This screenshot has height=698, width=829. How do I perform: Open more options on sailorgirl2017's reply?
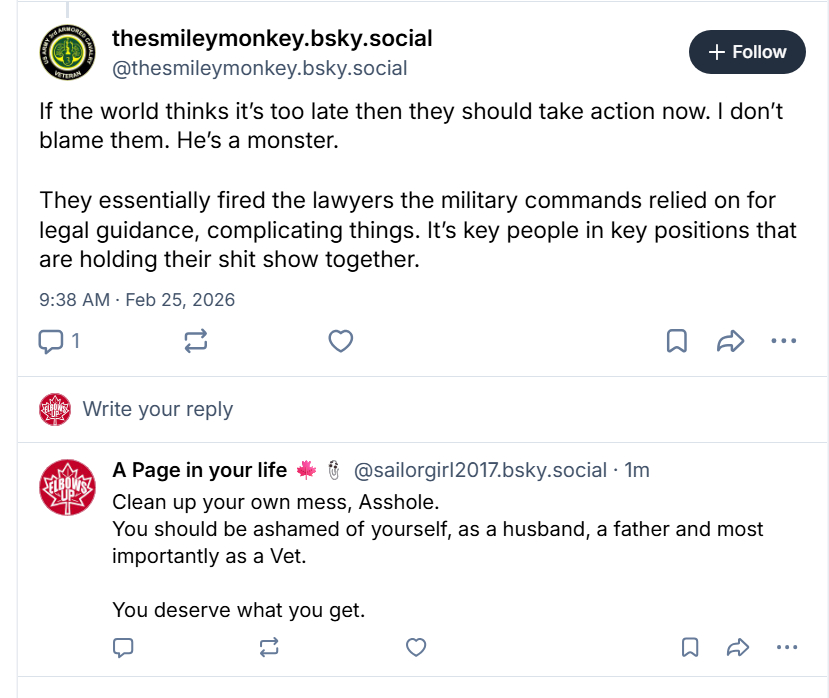787,648
